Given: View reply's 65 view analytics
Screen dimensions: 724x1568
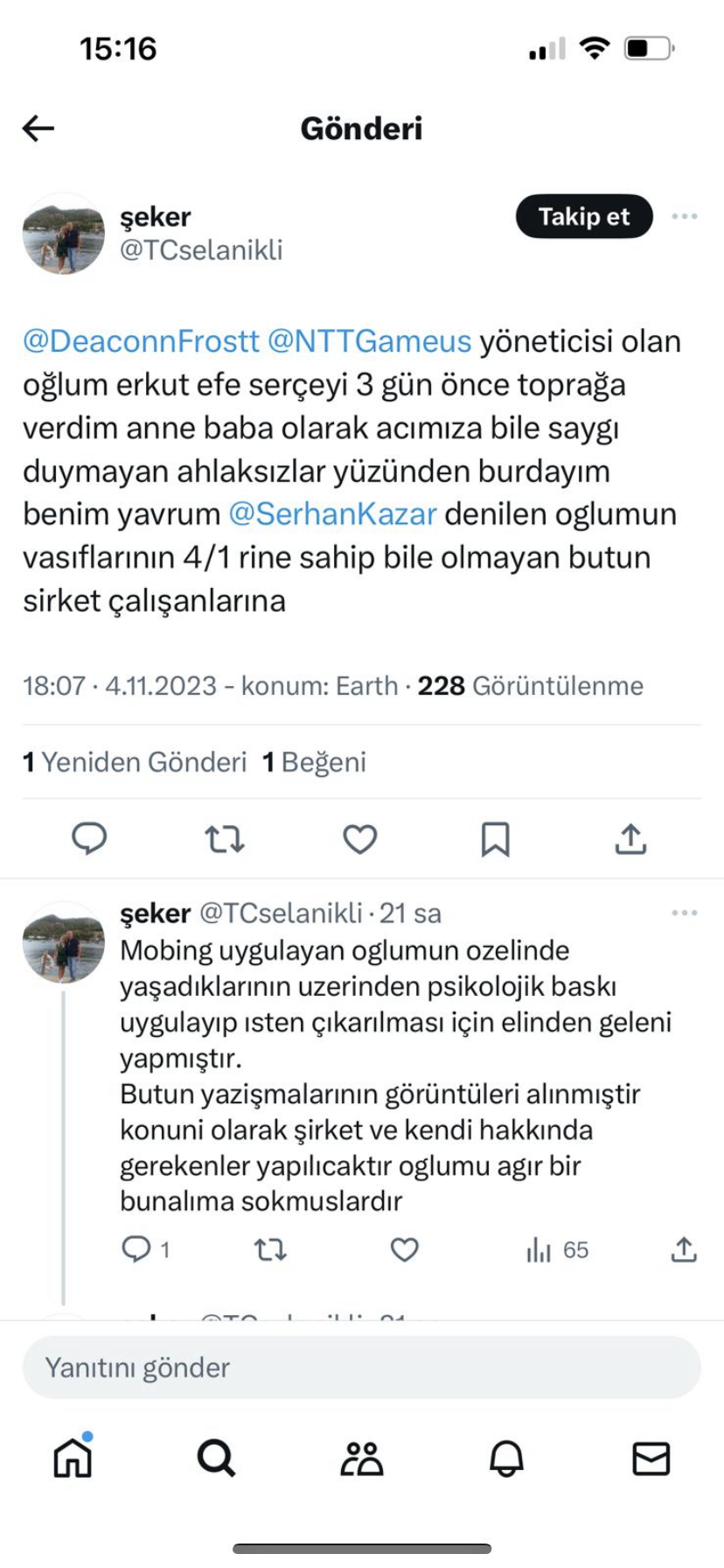Looking at the screenshot, I should (557, 1249).
